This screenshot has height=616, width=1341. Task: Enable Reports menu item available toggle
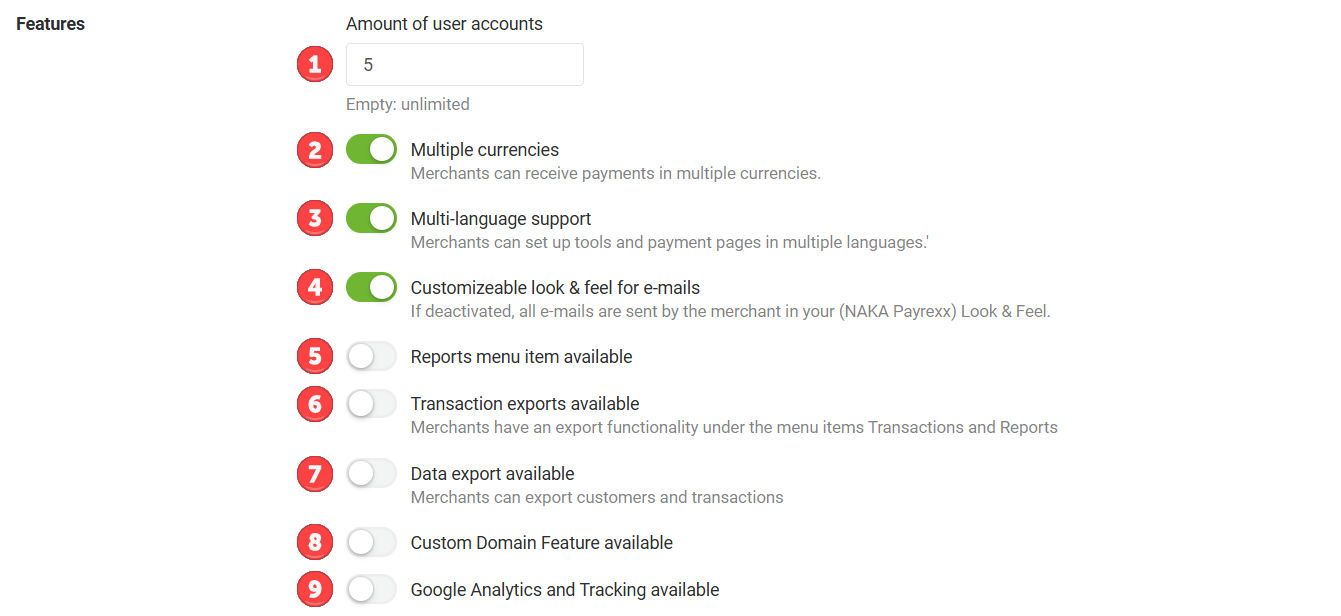(x=371, y=357)
